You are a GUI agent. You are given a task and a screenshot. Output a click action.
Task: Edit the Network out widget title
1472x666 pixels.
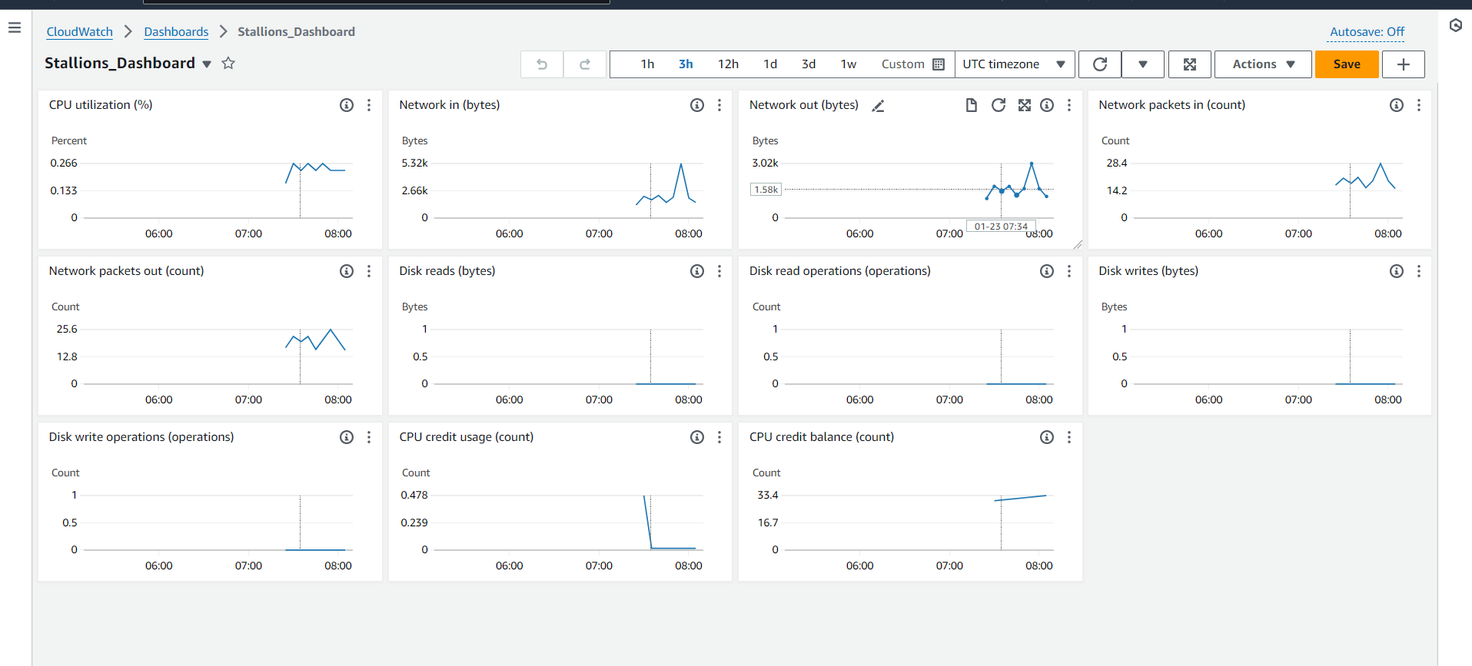[x=878, y=106]
